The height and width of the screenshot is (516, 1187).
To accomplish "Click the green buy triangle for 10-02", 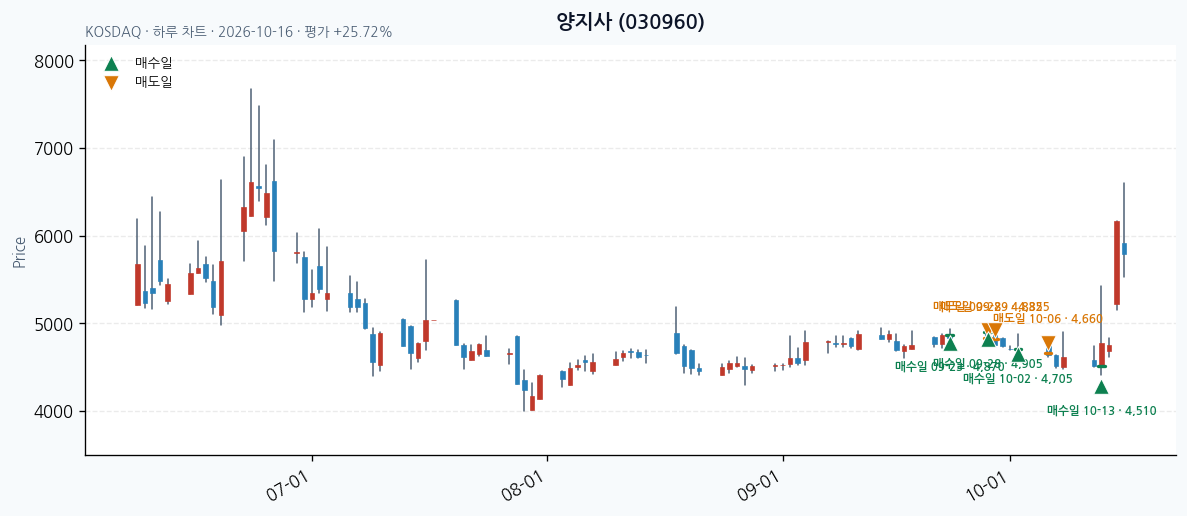I will pos(1018,355).
